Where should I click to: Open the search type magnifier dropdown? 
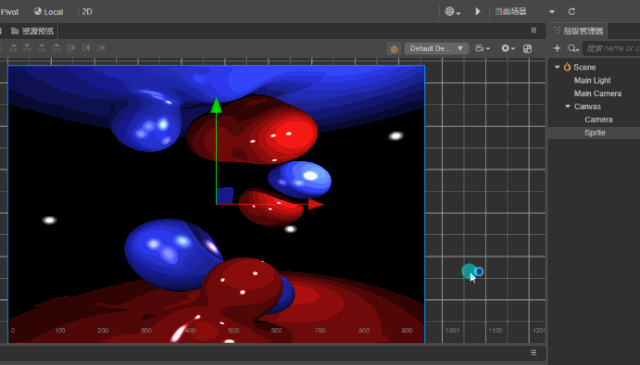573,49
